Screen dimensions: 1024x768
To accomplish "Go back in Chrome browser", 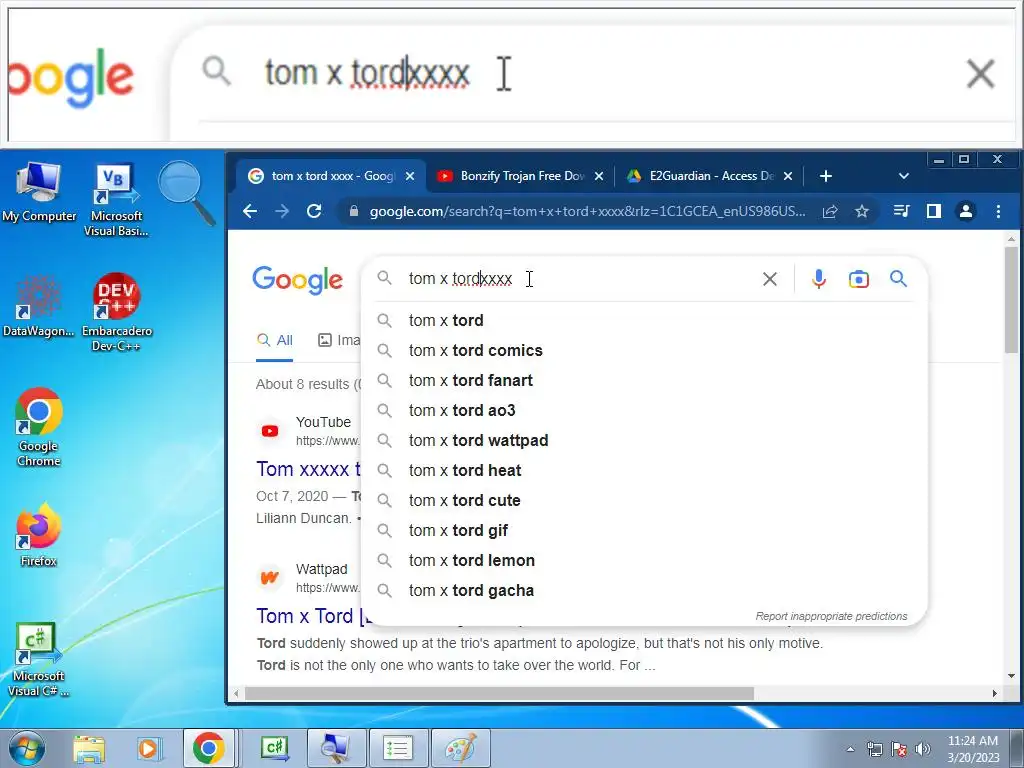I will (249, 211).
